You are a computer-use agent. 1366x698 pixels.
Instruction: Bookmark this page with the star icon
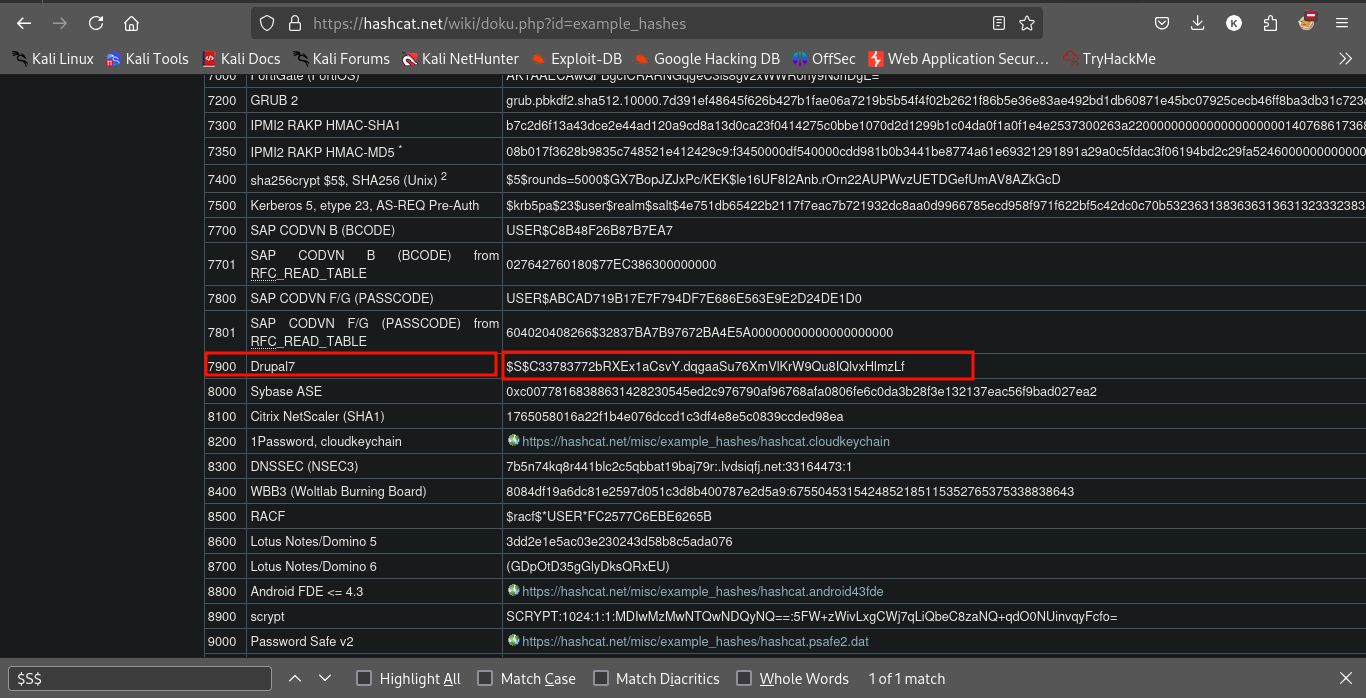pyautogui.click(x=1026, y=23)
